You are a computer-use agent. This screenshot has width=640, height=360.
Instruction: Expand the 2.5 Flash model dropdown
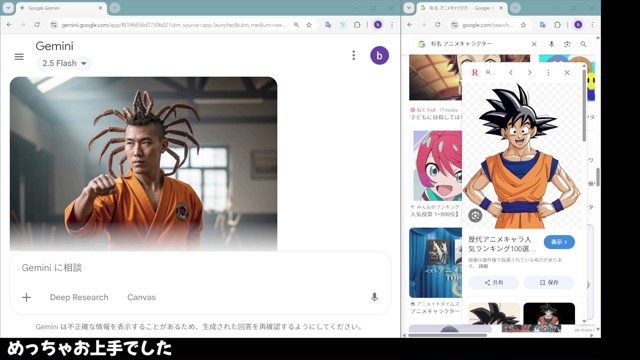(x=64, y=63)
